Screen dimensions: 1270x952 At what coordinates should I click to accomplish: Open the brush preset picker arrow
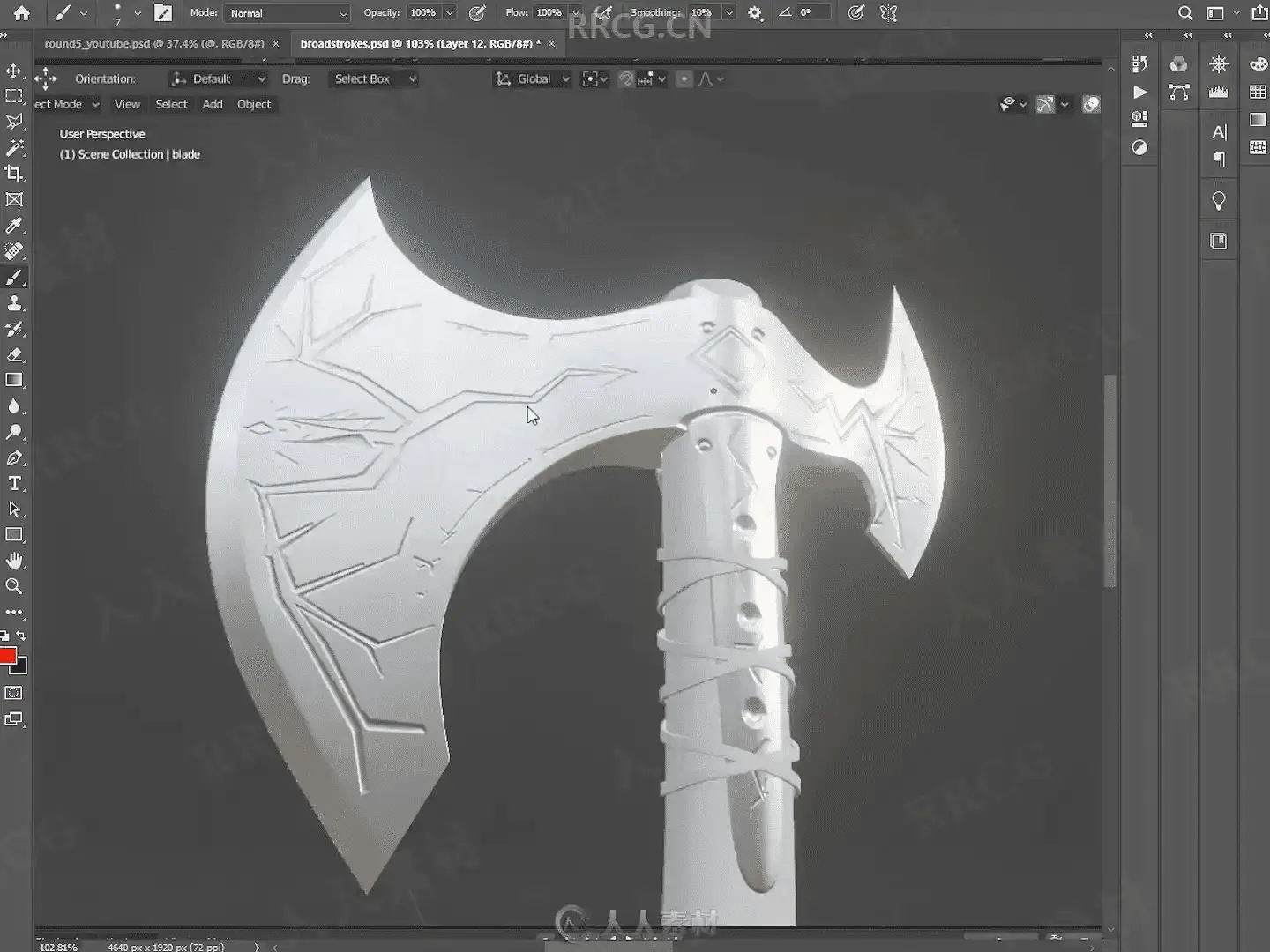coord(138,13)
